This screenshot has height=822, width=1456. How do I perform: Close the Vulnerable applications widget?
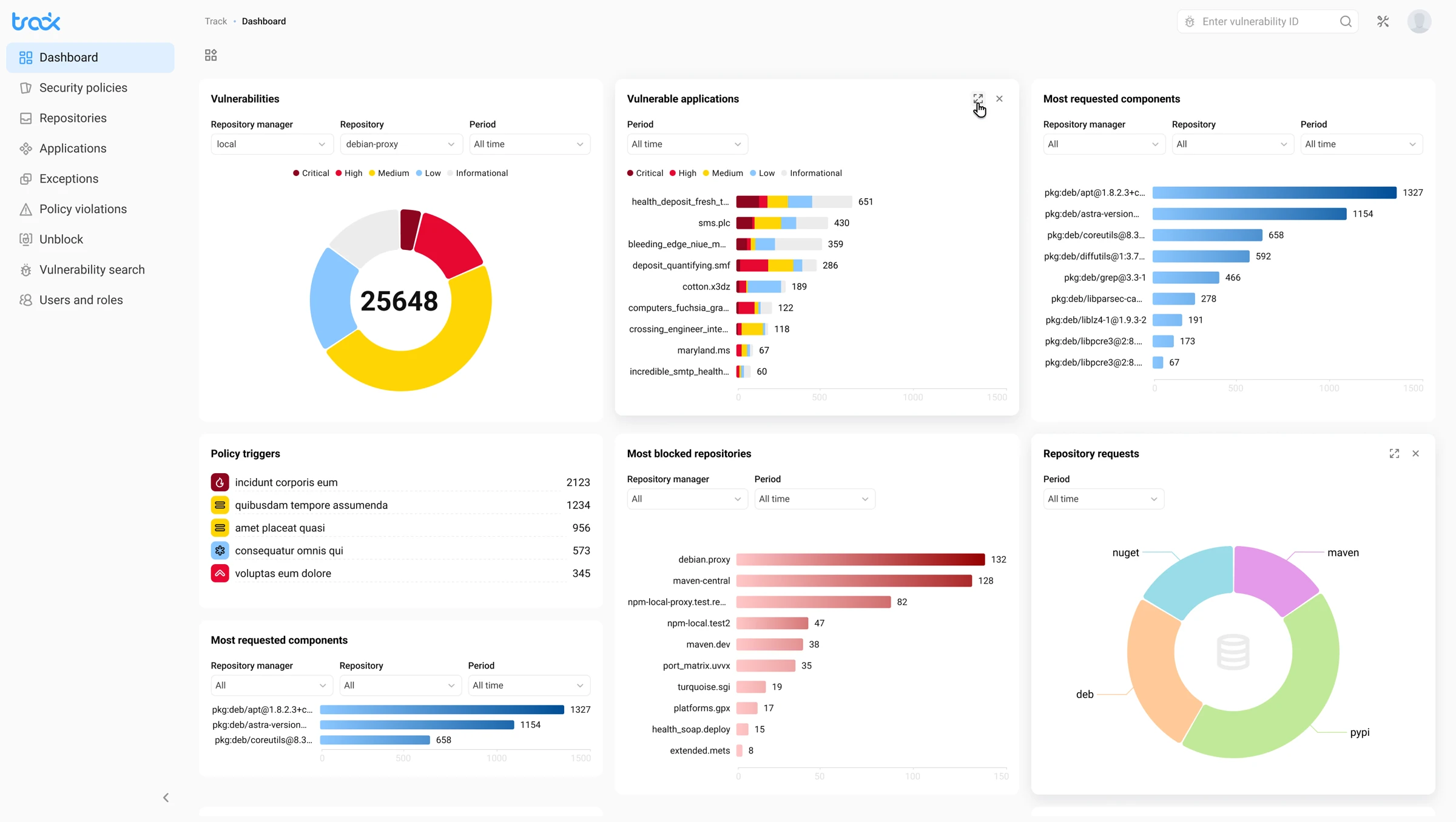[999, 98]
